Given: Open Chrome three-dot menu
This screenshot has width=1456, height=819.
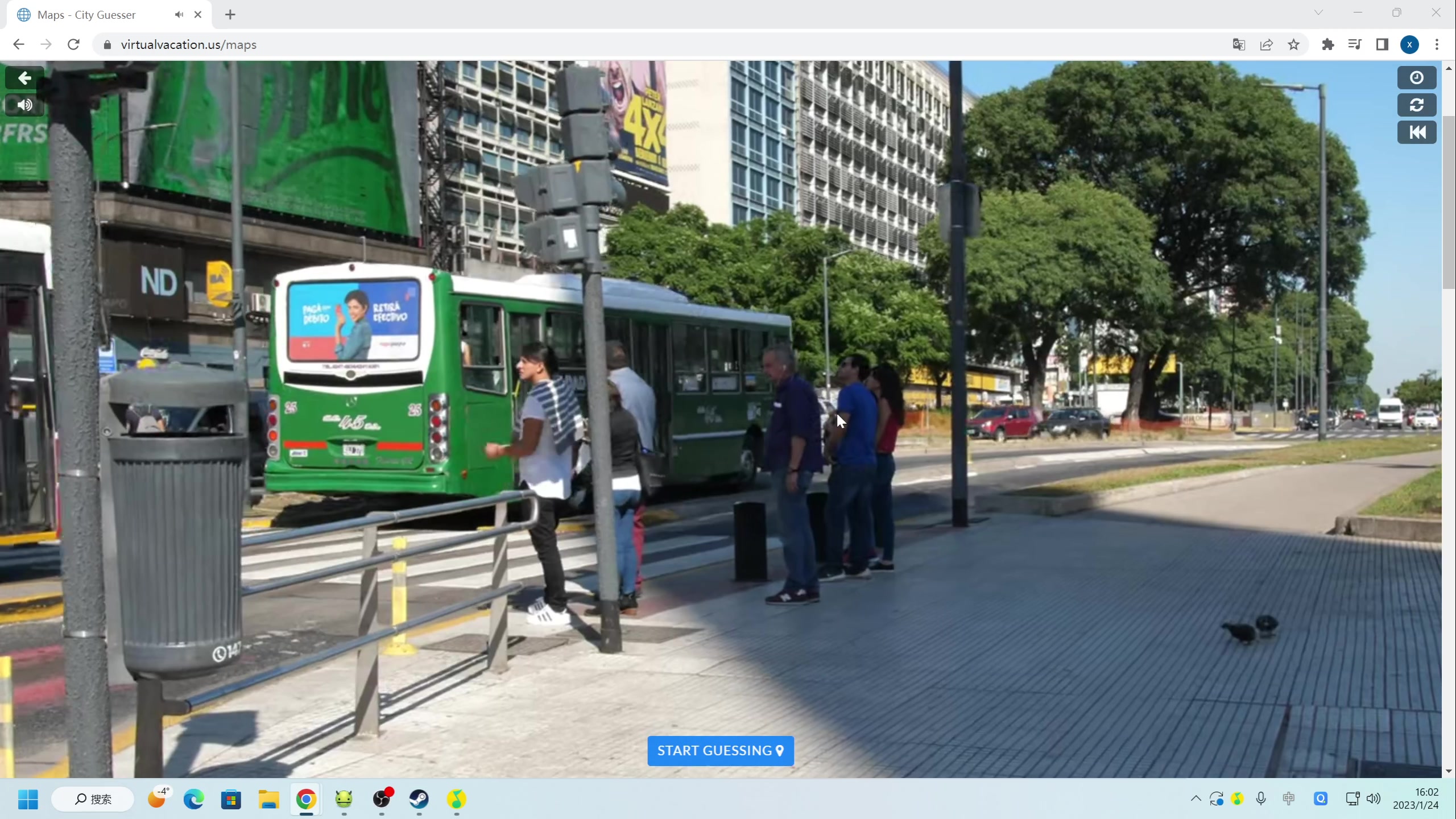Looking at the screenshot, I should click(1437, 44).
